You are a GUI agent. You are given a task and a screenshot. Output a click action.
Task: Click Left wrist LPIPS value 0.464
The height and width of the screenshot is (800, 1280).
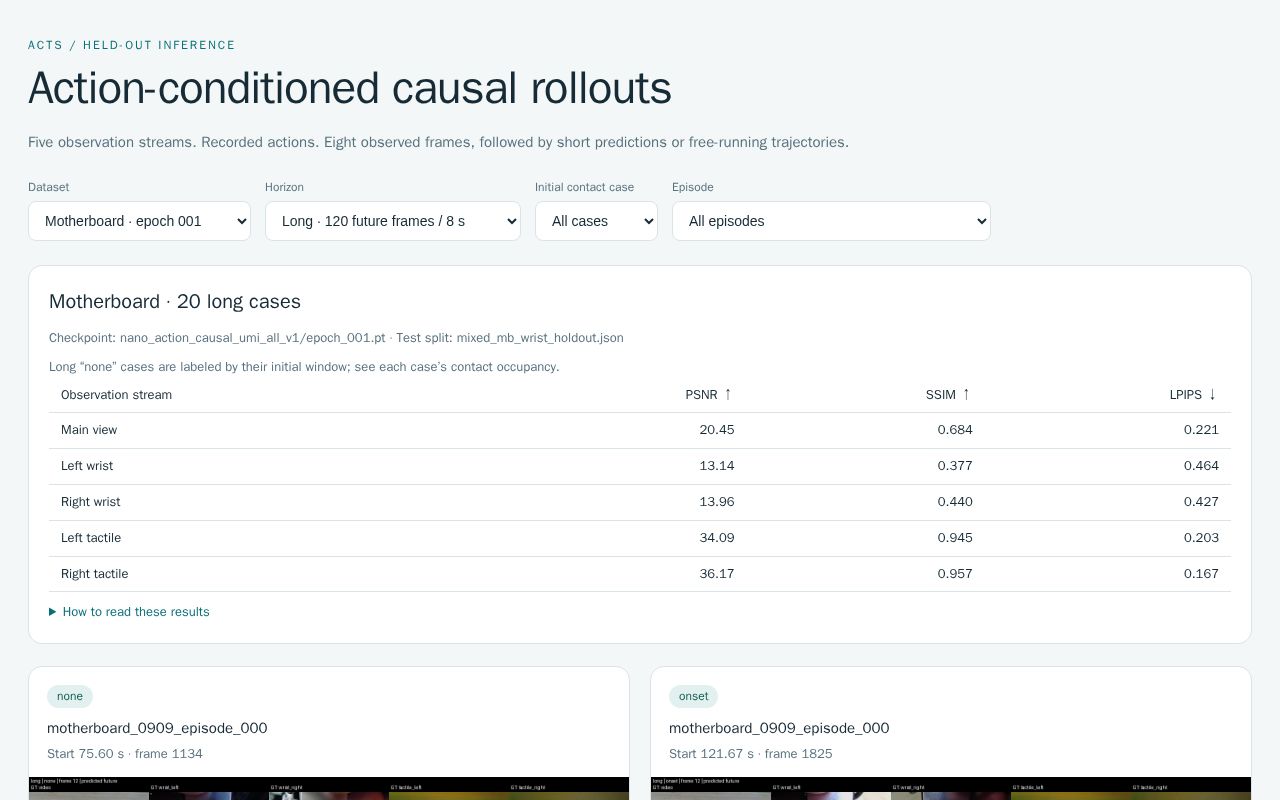[1201, 466]
